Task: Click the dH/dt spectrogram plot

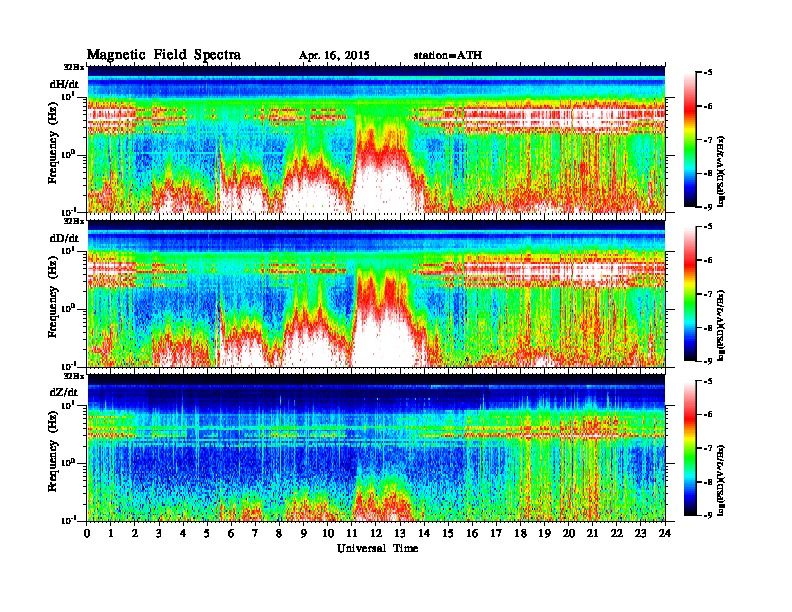Action: (376, 139)
